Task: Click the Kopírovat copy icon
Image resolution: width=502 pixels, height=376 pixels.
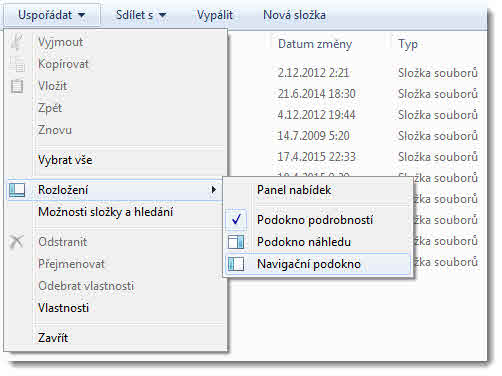Action: point(17,64)
